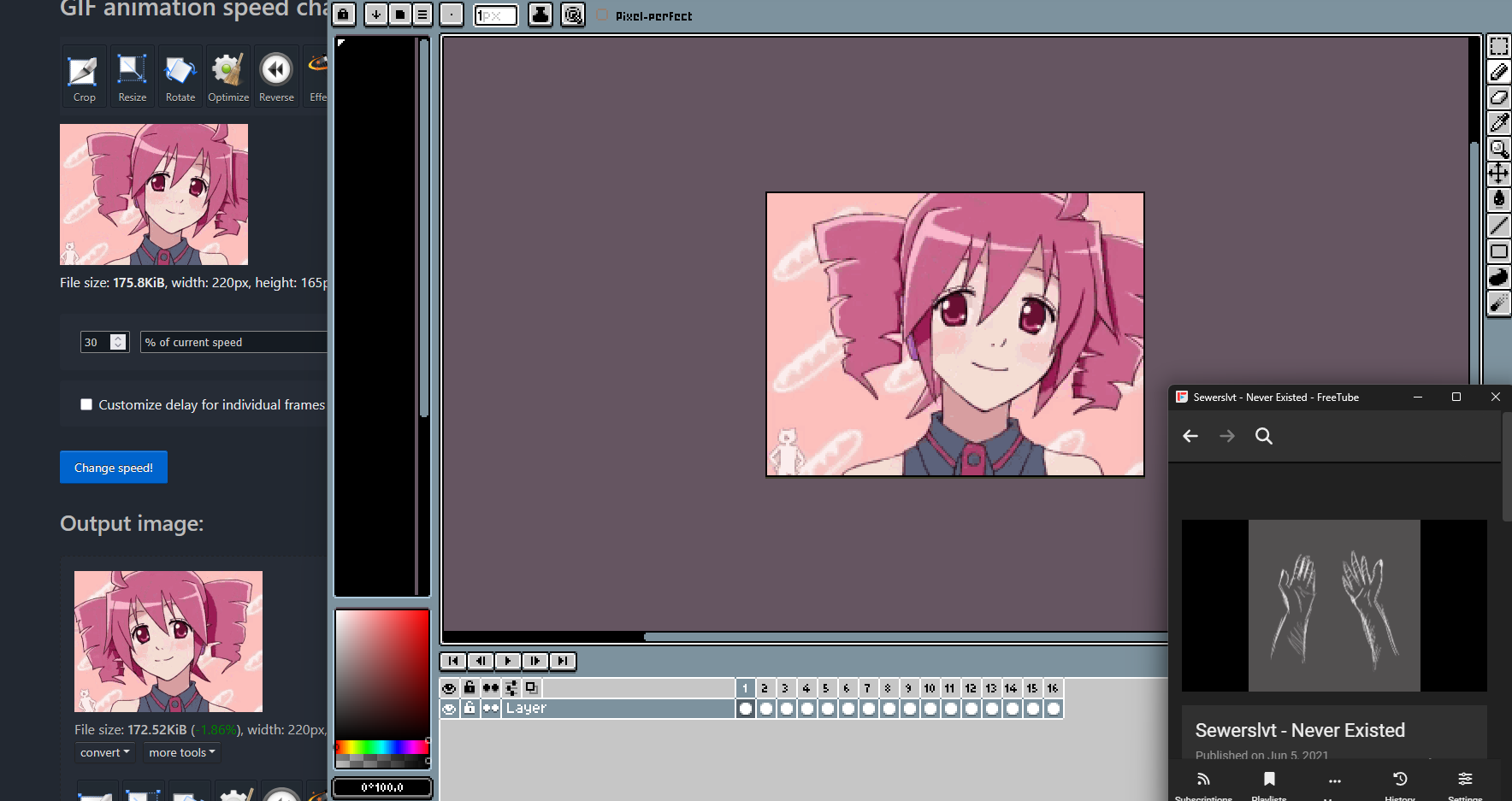Image resolution: width=1512 pixels, height=801 pixels.
Task: Toggle visibility of the Layer row
Action: (x=449, y=709)
